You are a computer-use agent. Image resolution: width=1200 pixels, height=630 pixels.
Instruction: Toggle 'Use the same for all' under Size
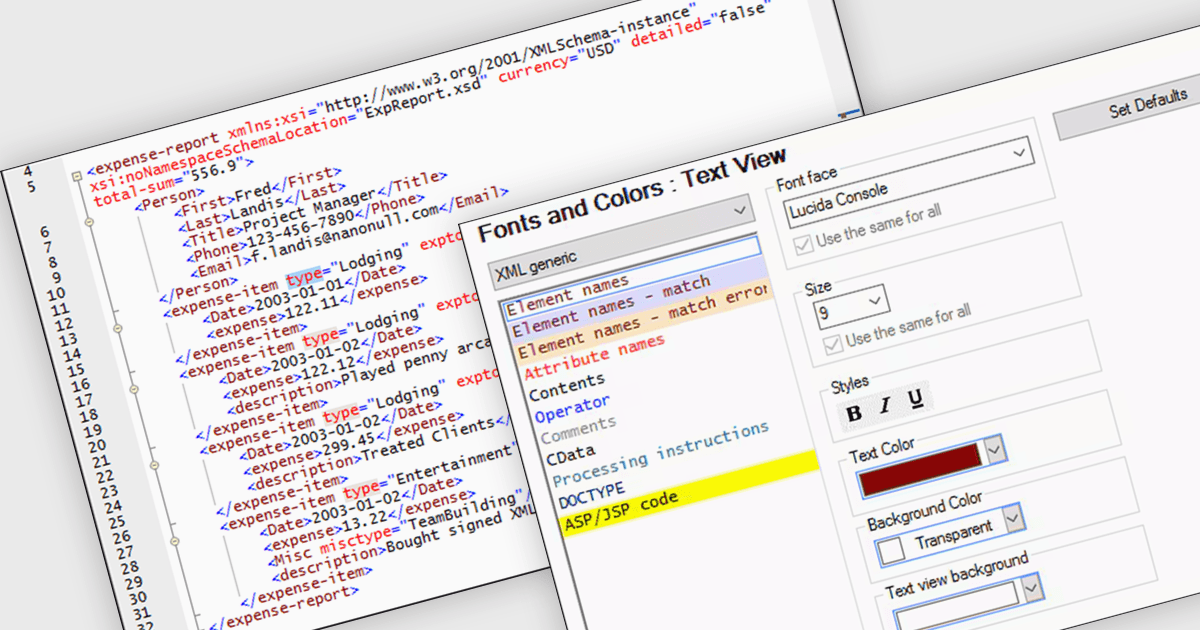pos(831,344)
